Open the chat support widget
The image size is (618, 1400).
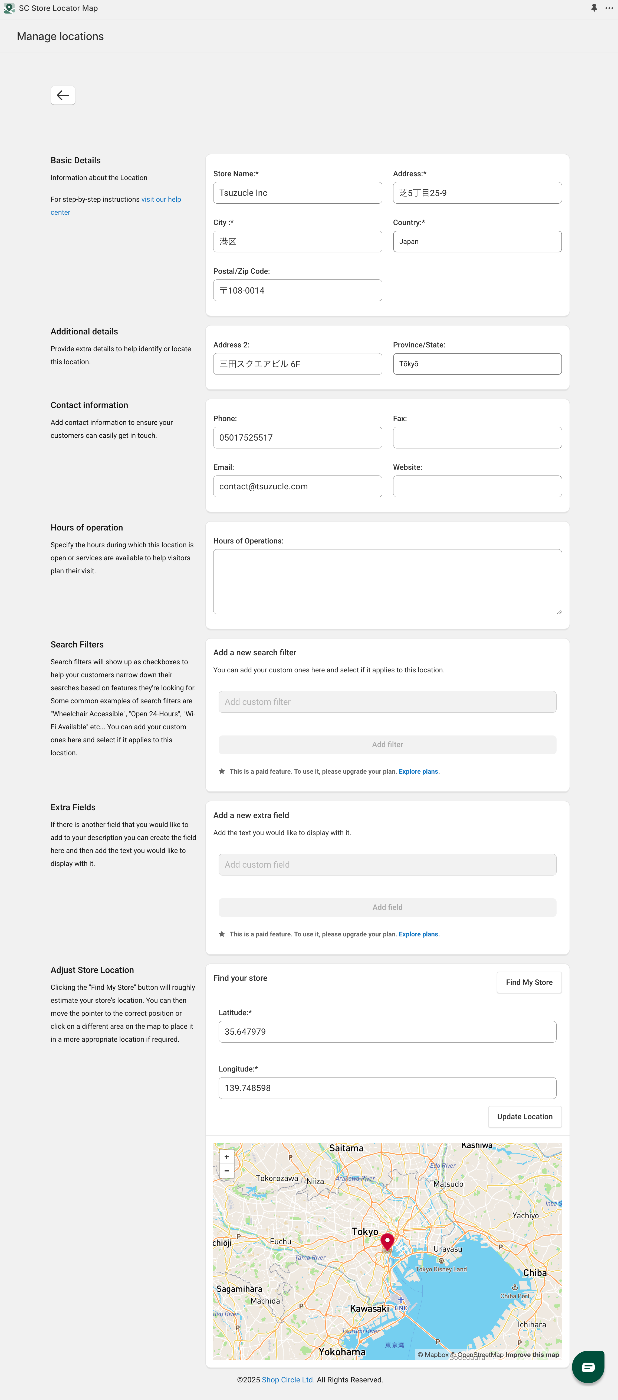click(x=587, y=1367)
